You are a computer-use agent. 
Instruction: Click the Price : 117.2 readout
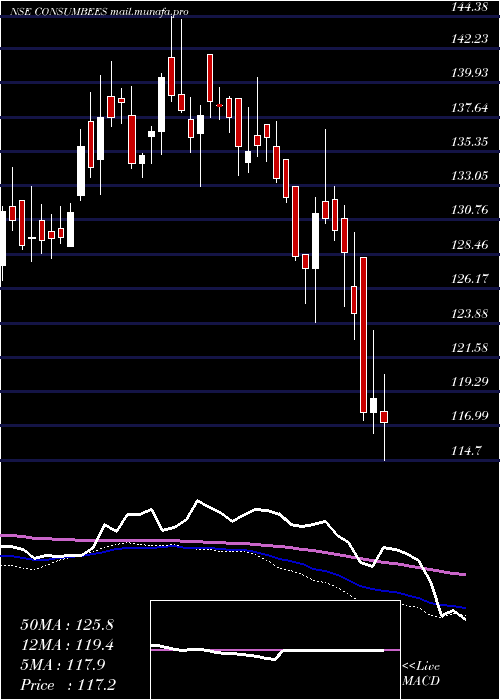pos(70,685)
